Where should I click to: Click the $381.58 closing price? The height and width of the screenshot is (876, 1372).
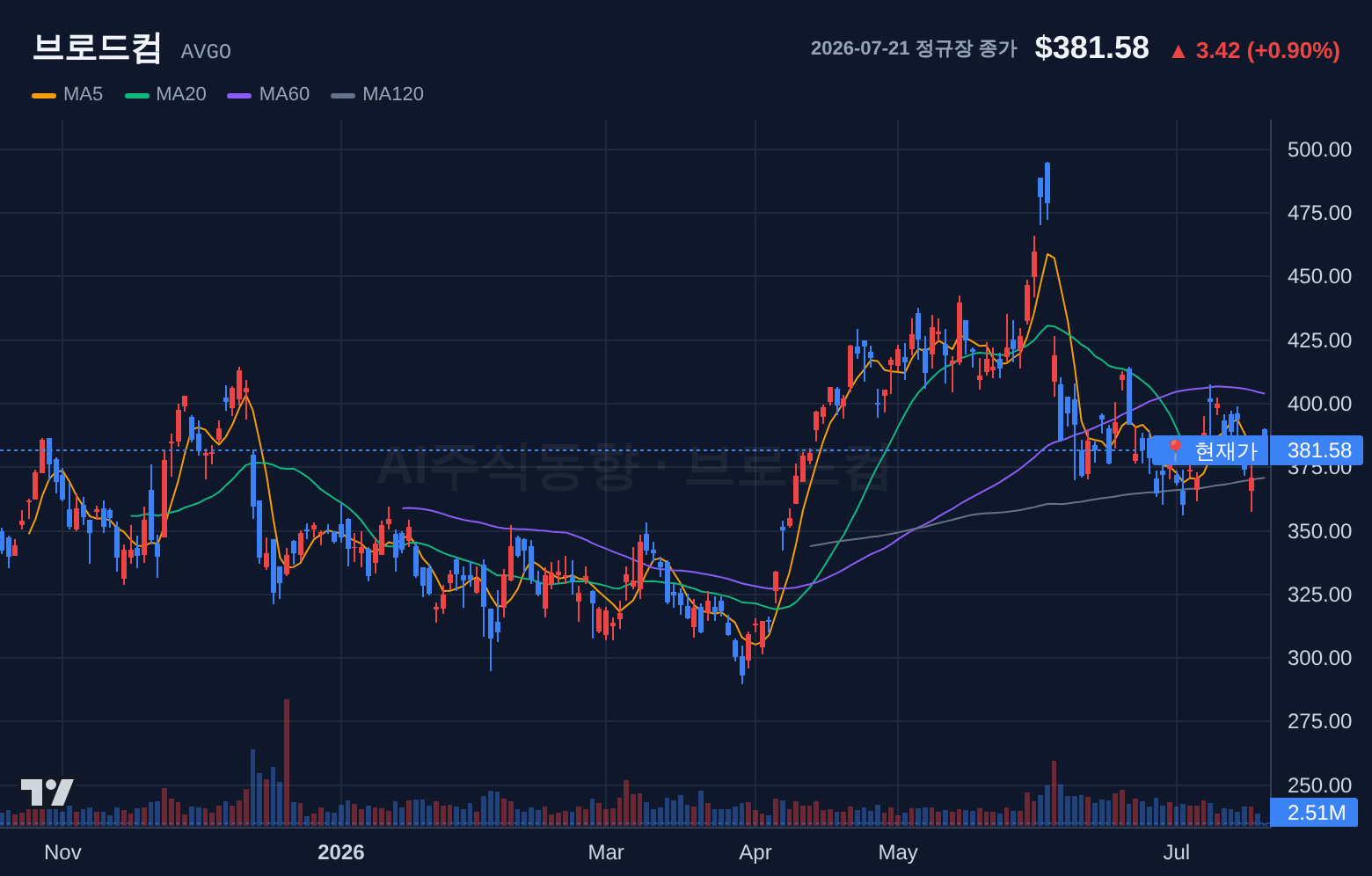coord(1091,47)
